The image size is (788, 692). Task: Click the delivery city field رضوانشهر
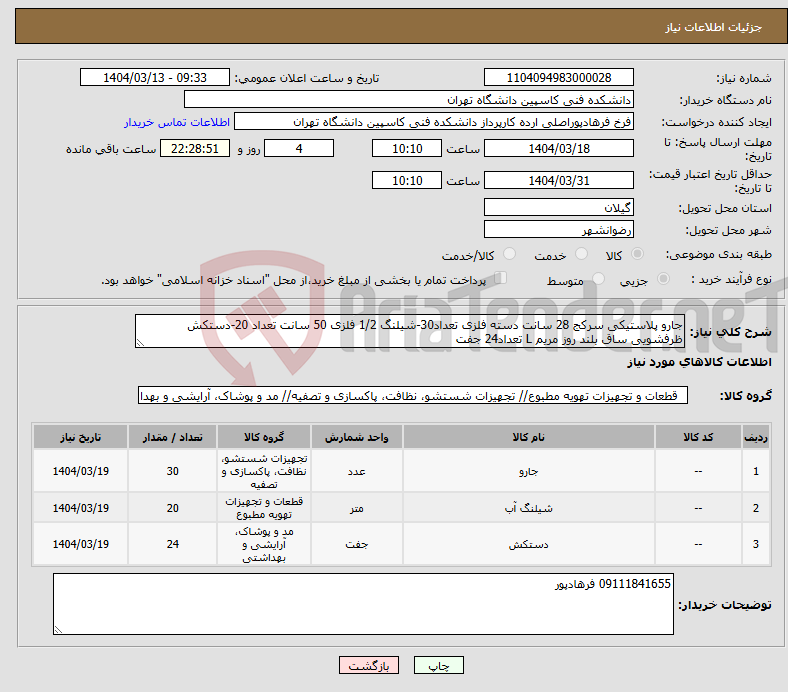tap(558, 229)
